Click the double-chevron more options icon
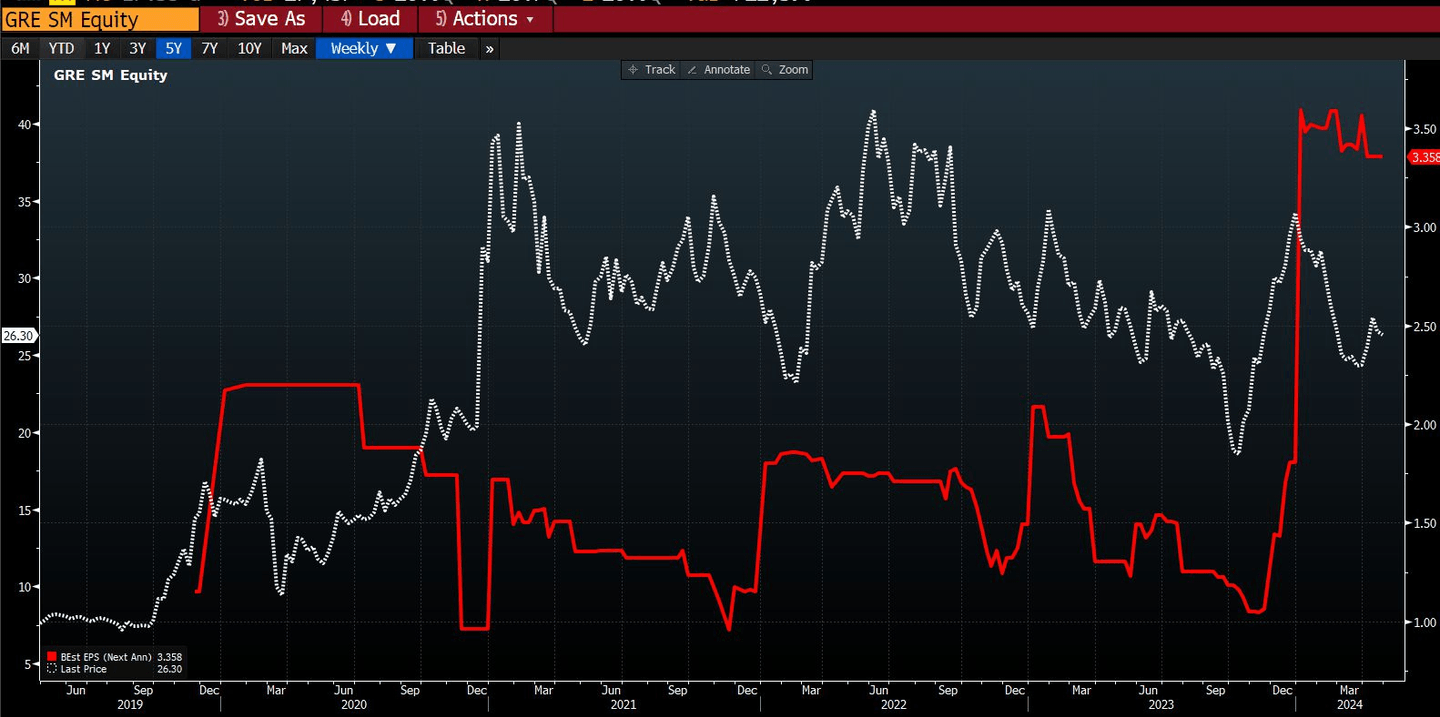The width and height of the screenshot is (1440, 717). click(x=489, y=48)
